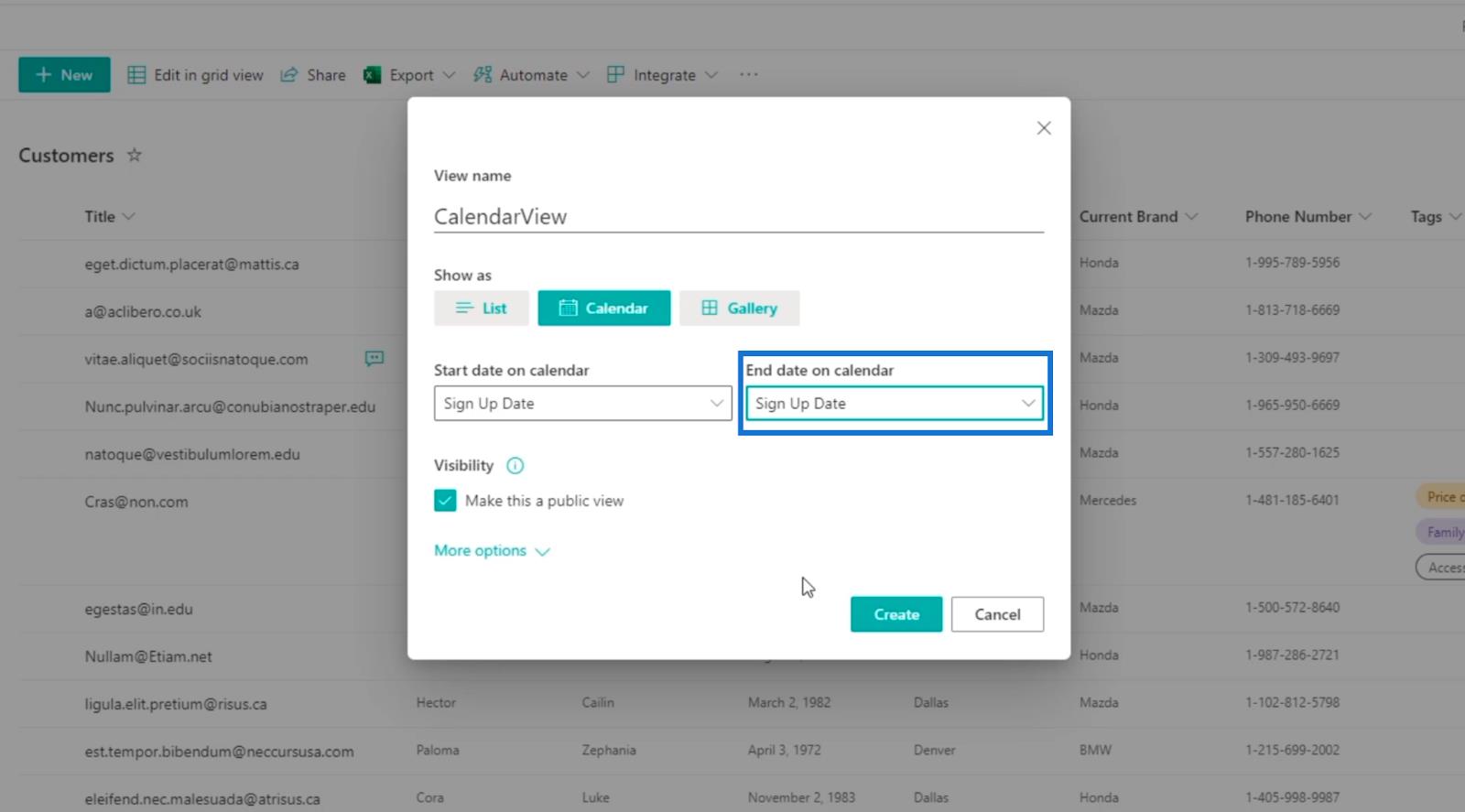Image resolution: width=1465 pixels, height=812 pixels.
Task: Select List view type
Action: [x=482, y=309]
